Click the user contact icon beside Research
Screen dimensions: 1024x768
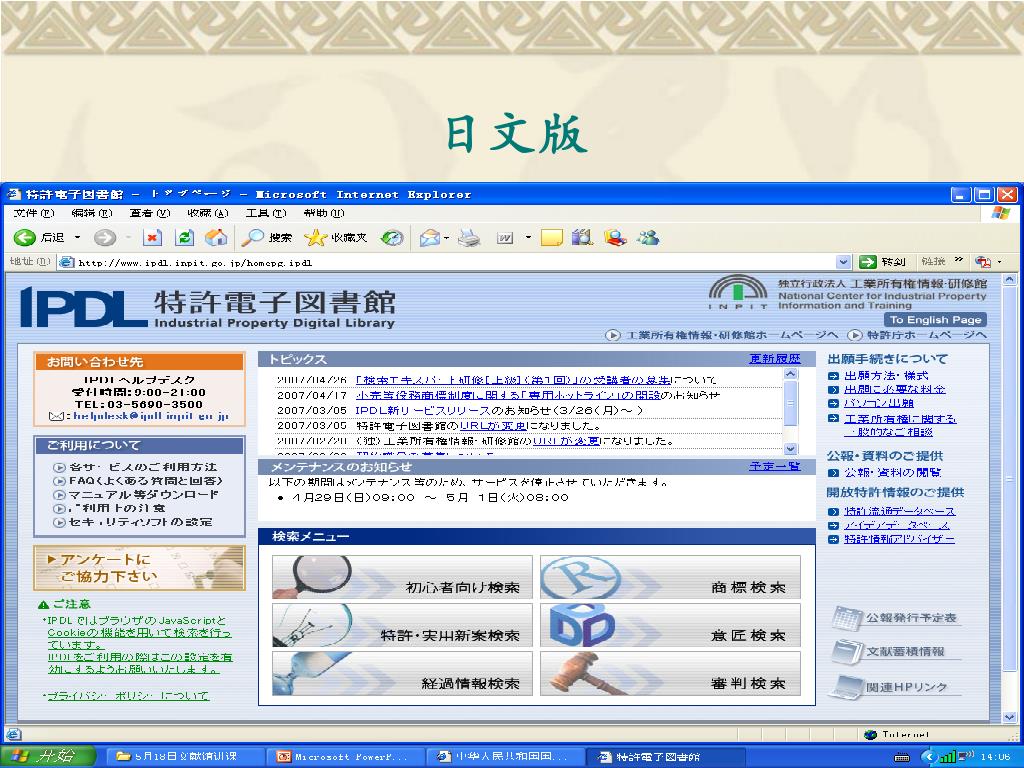coord(615,238)
